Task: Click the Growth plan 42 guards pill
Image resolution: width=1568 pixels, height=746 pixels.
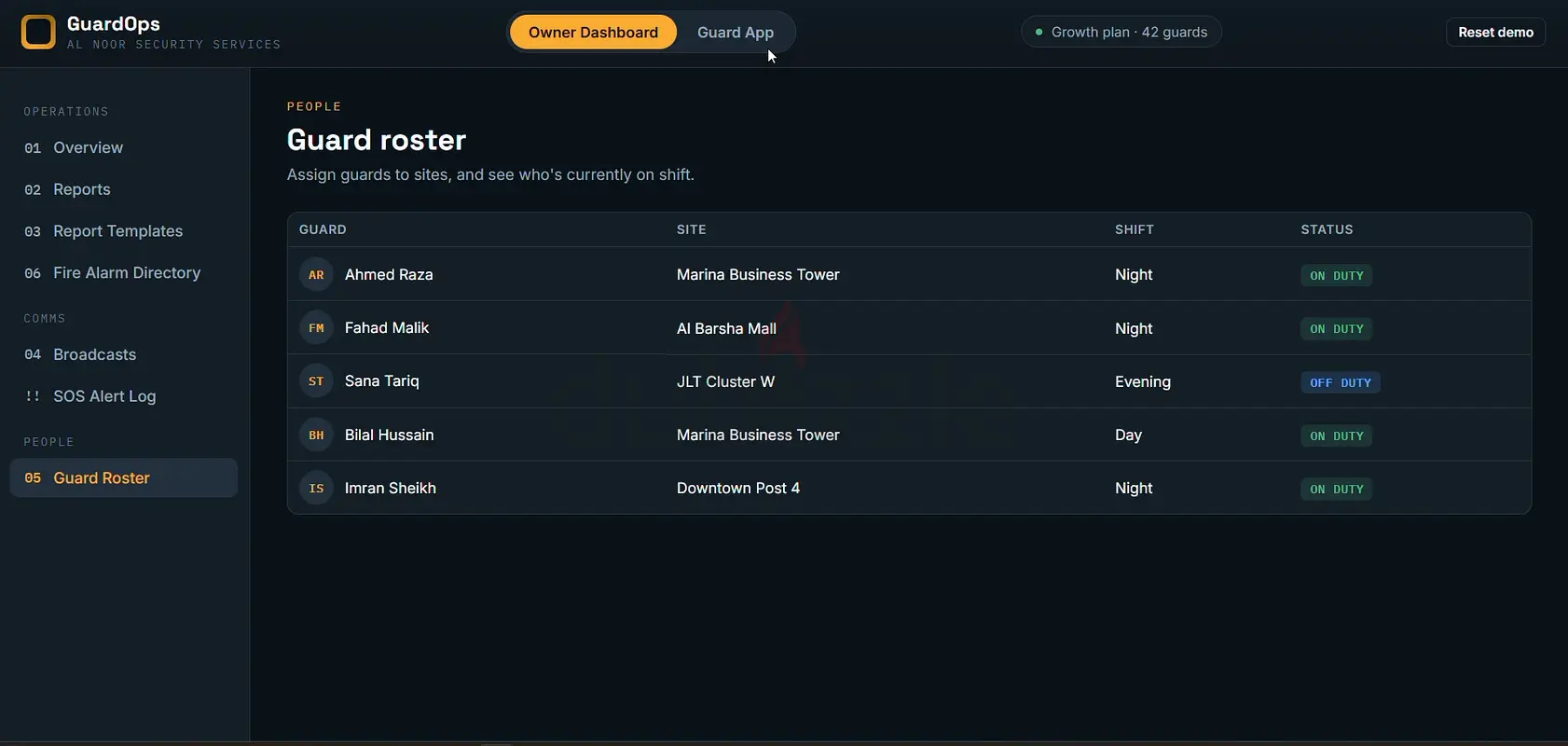Action: (1121, 32)
